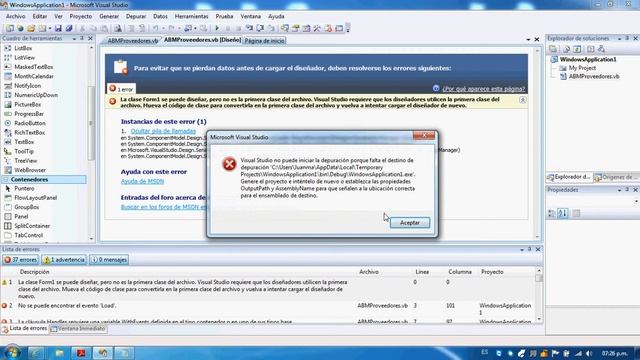This screenshot has height=360, width=640.
Task: Open the Editar menu
Action: [40, 16]
